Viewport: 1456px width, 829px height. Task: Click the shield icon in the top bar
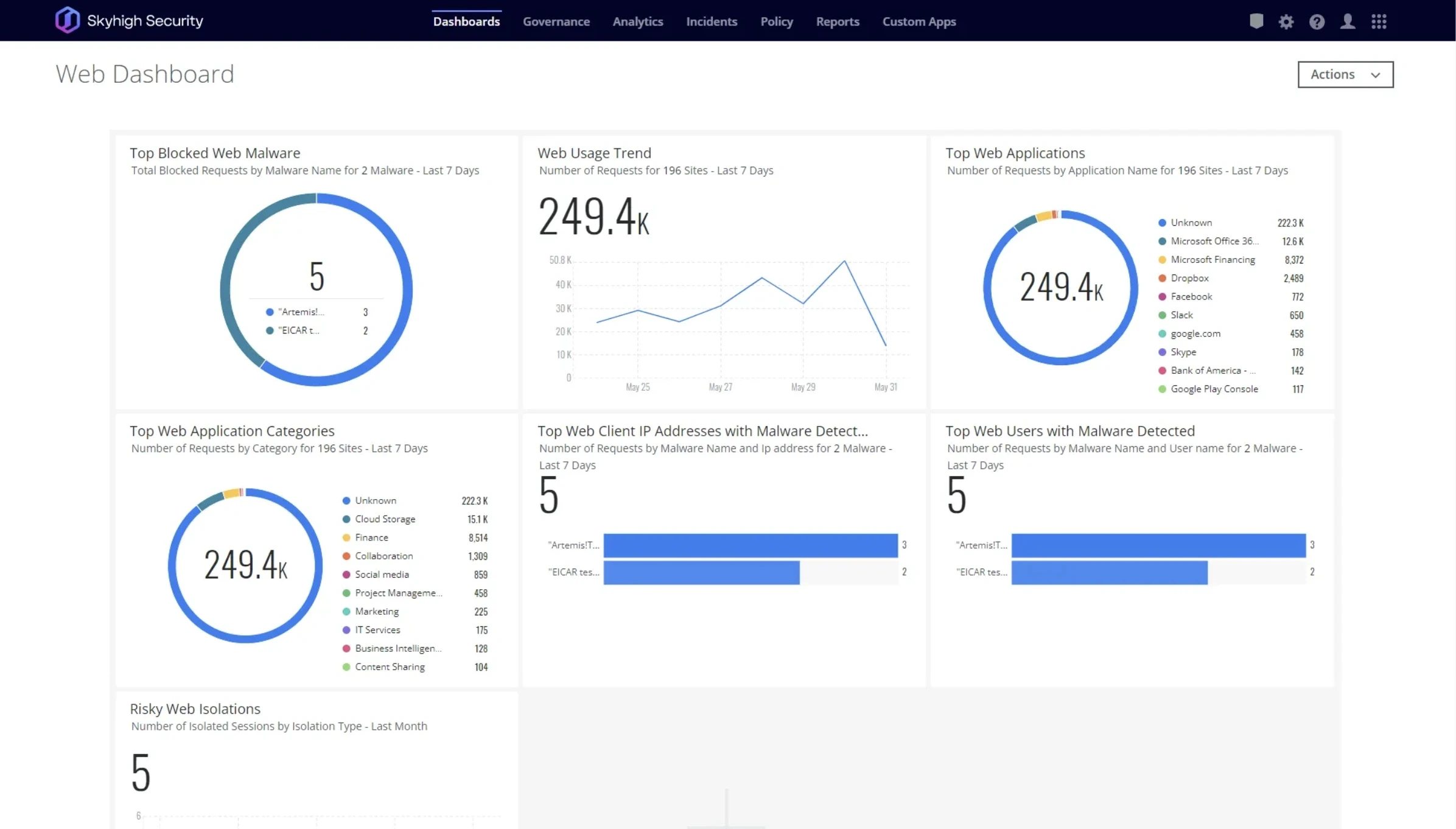point(1256,22)
